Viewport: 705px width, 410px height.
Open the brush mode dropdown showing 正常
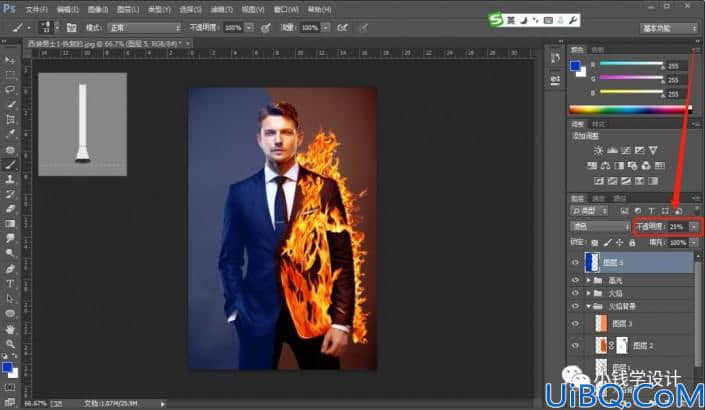click(144, 28)
